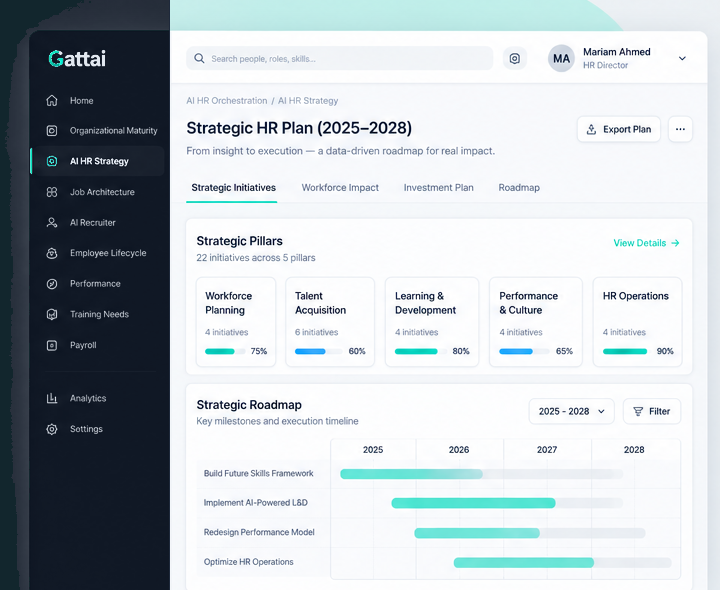
Task: Click the Talent Acquisition 60% progress bar
Action: pyautogui.click(x=319, y=351)
